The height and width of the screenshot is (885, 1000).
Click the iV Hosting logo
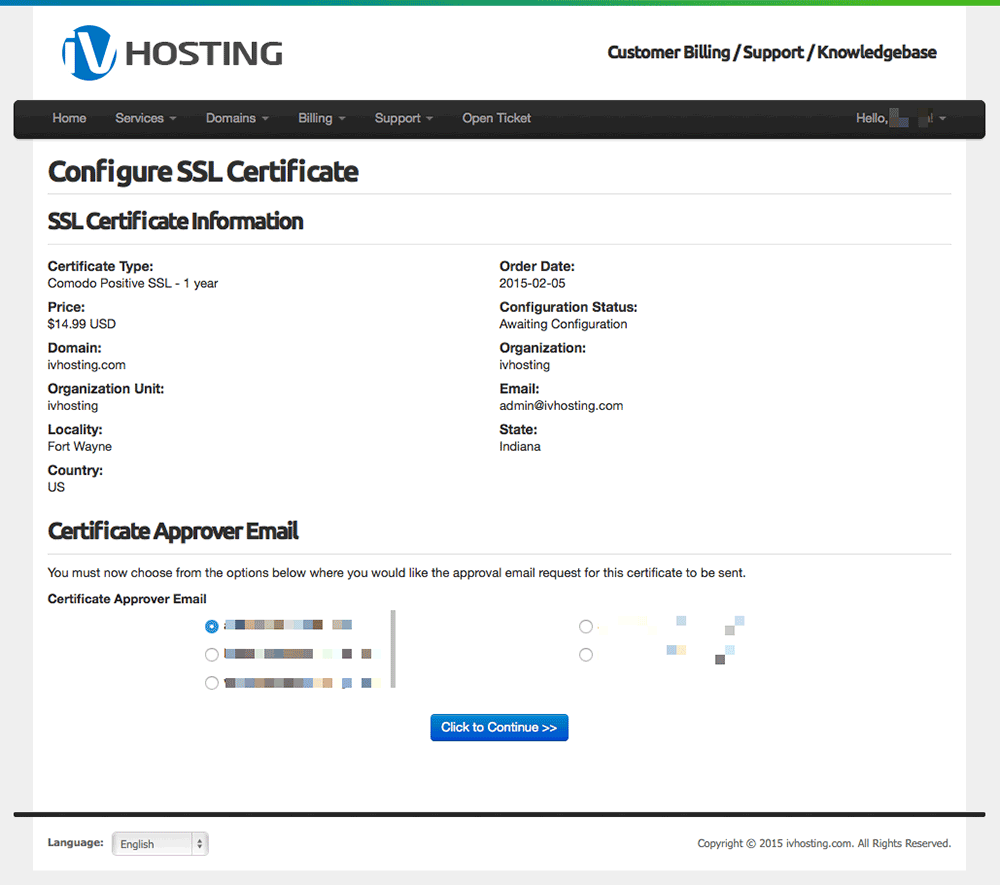click(172, 53)
